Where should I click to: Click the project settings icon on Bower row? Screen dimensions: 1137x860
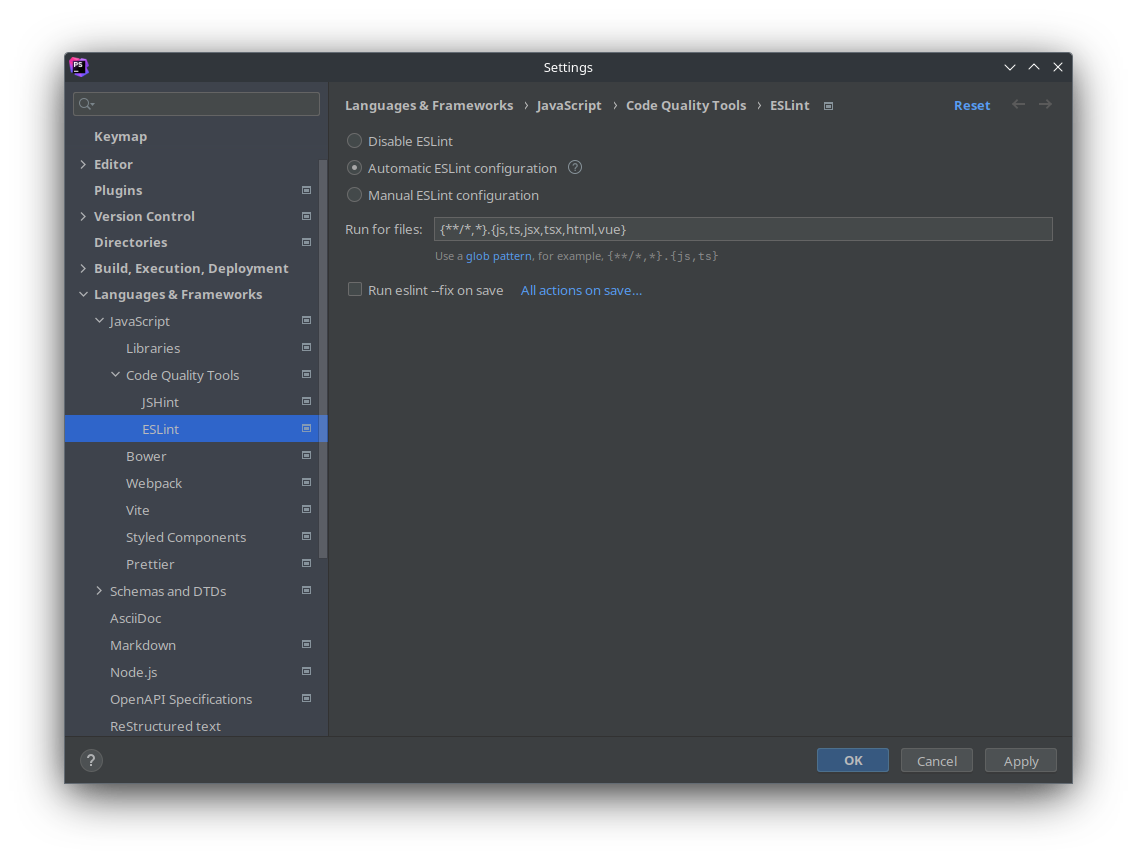tap(306, 455)
